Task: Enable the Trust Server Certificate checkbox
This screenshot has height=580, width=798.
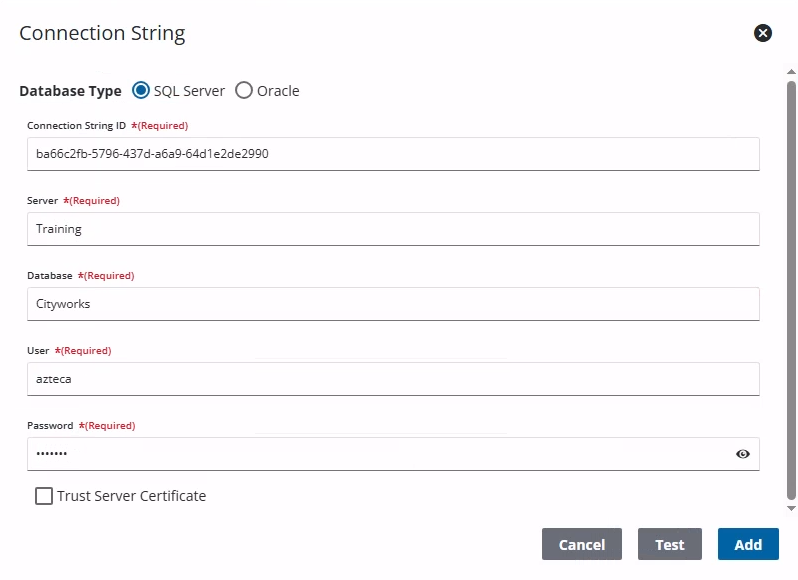Action: [44, 496]
